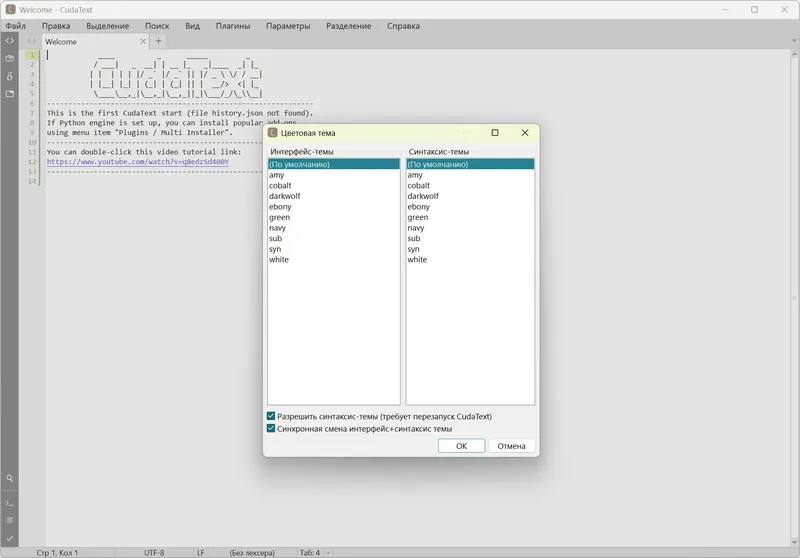Open the tab list dropdown arrow at top right
This screenshot has height=558, width=800.
[x=794, y=41]
